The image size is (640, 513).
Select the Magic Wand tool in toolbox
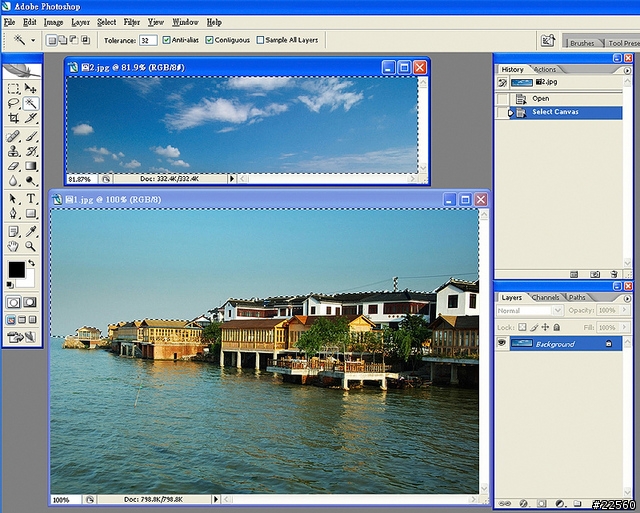[31, 103]
